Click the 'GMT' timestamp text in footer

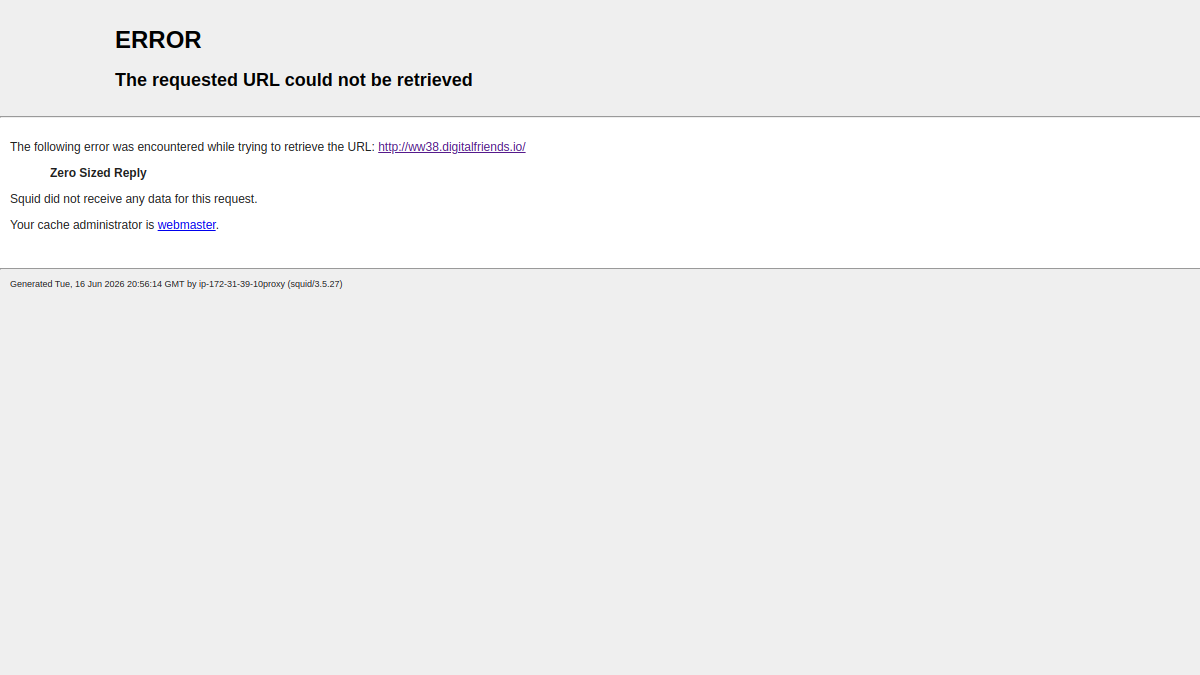coord(174,284)
